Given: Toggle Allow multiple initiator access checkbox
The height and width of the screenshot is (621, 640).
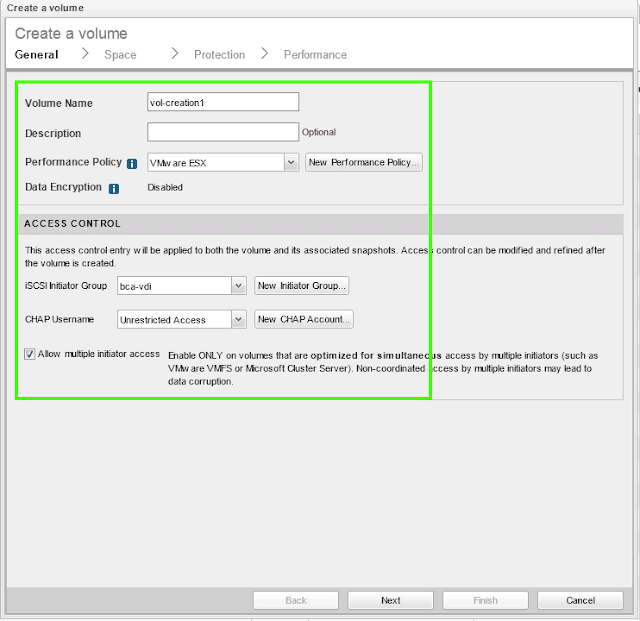Looking at the screenshot, I should [x=29, y=354].
